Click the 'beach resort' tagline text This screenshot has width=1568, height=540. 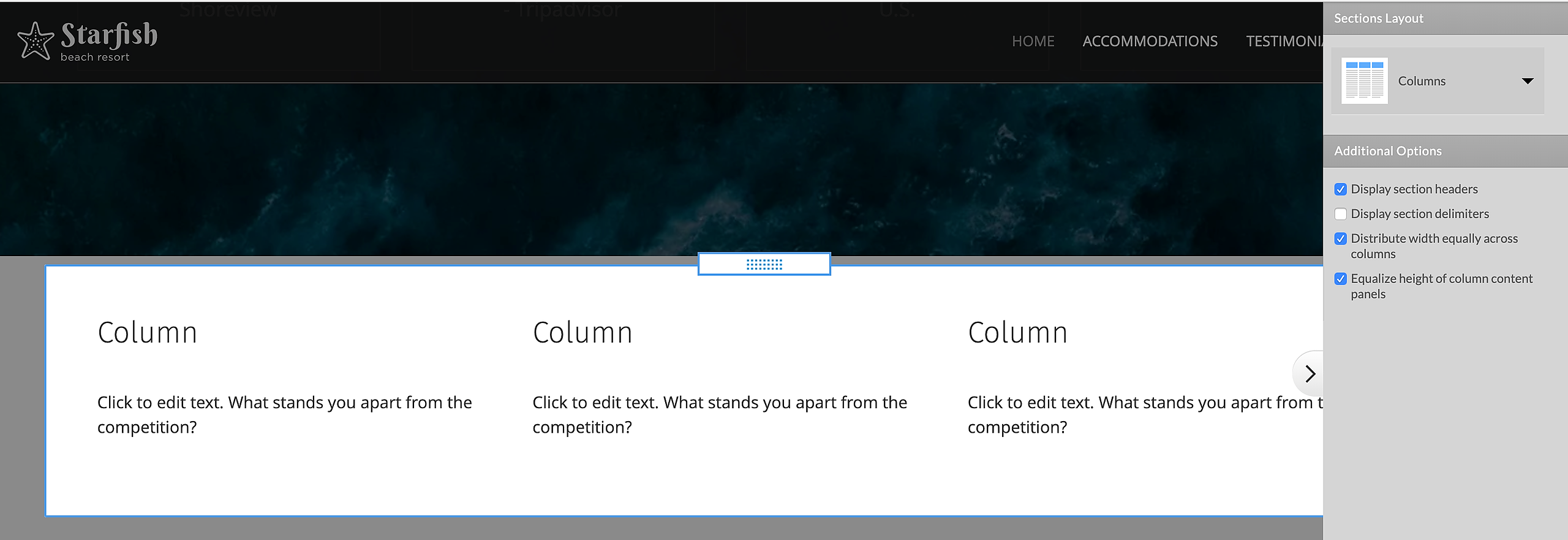95,57
